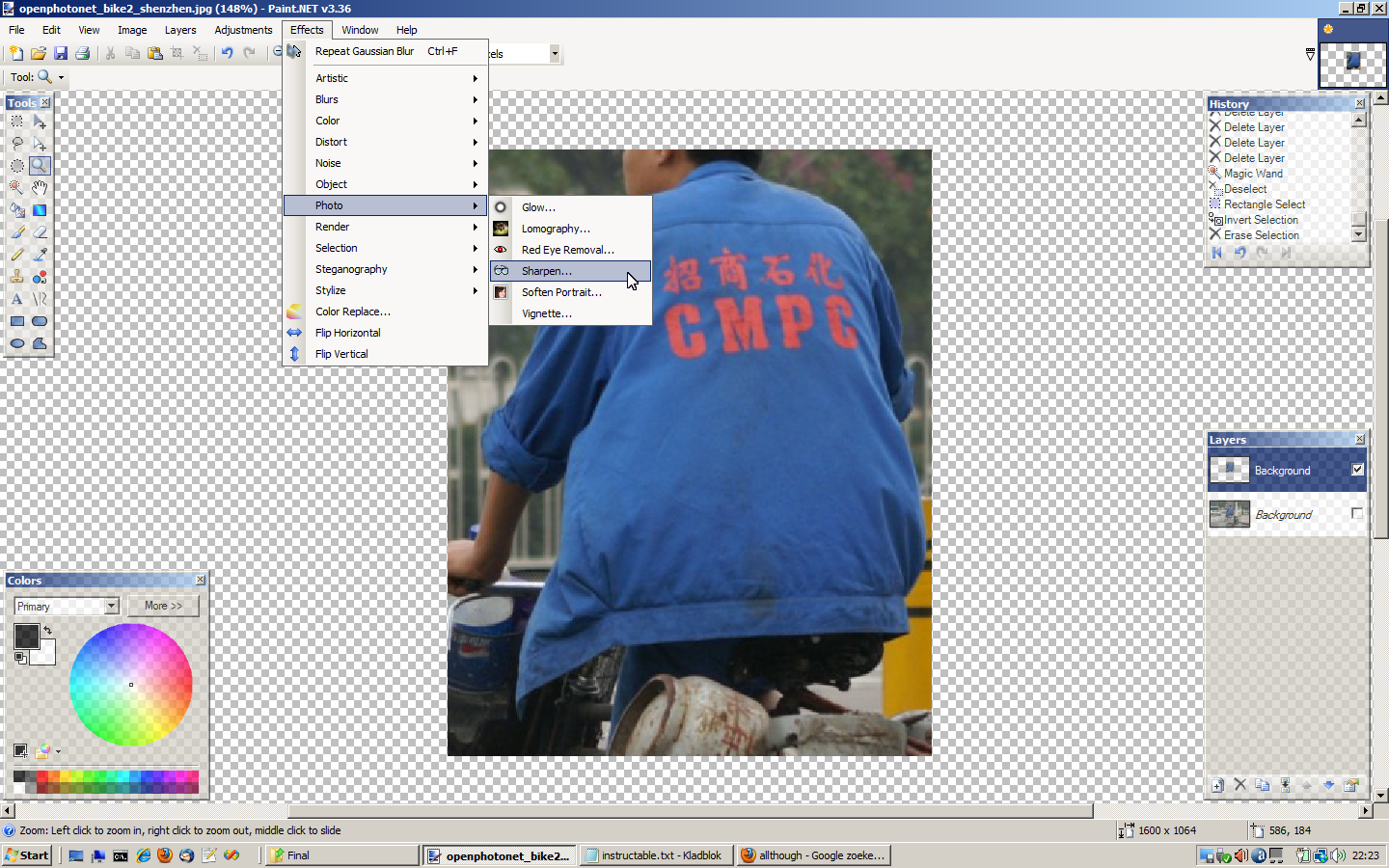
Task: Choose the Magic Wand tool
Action: coord(16,187)
